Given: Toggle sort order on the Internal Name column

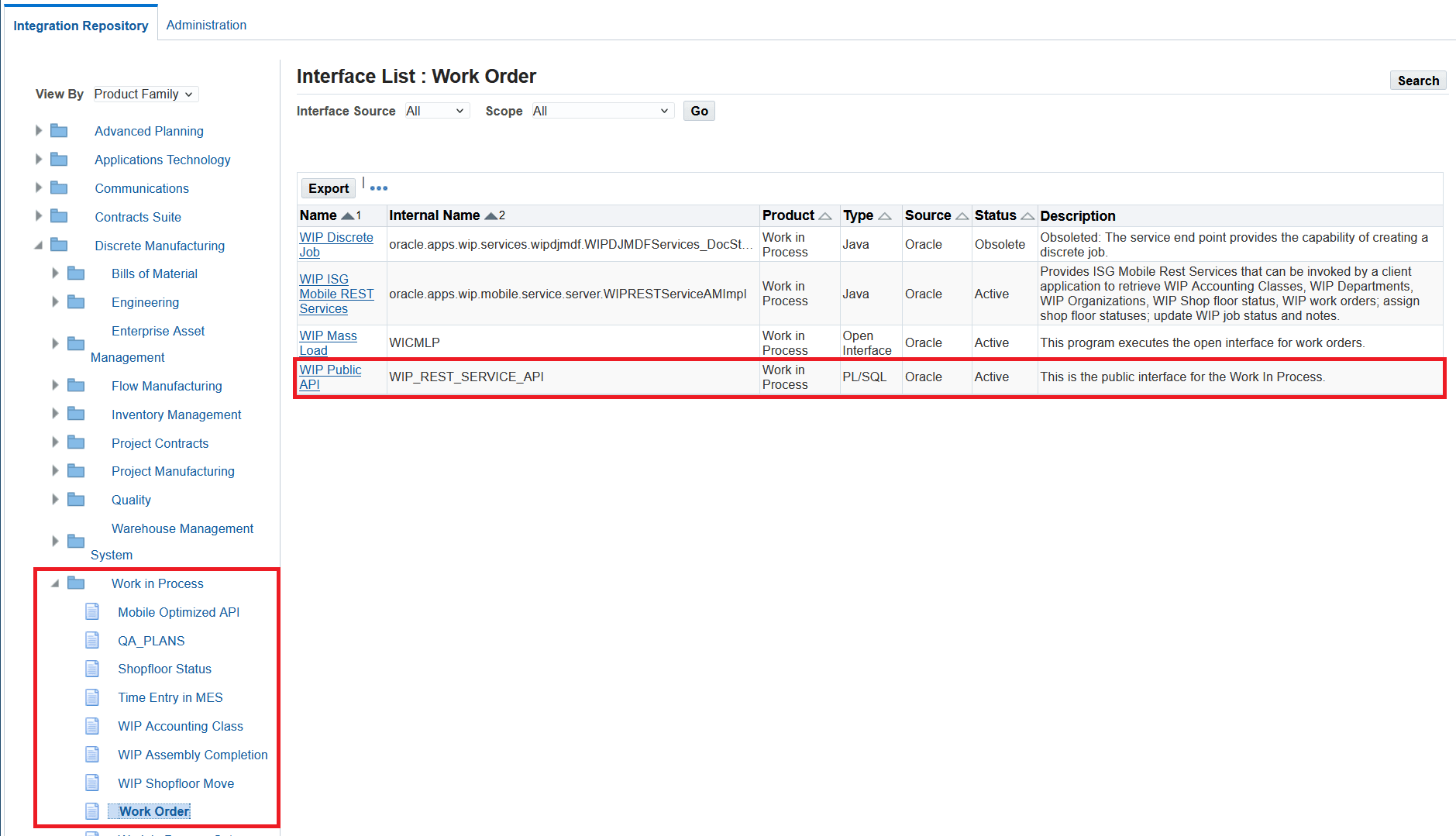Looking at the screenshot, I should coord(490,215).
